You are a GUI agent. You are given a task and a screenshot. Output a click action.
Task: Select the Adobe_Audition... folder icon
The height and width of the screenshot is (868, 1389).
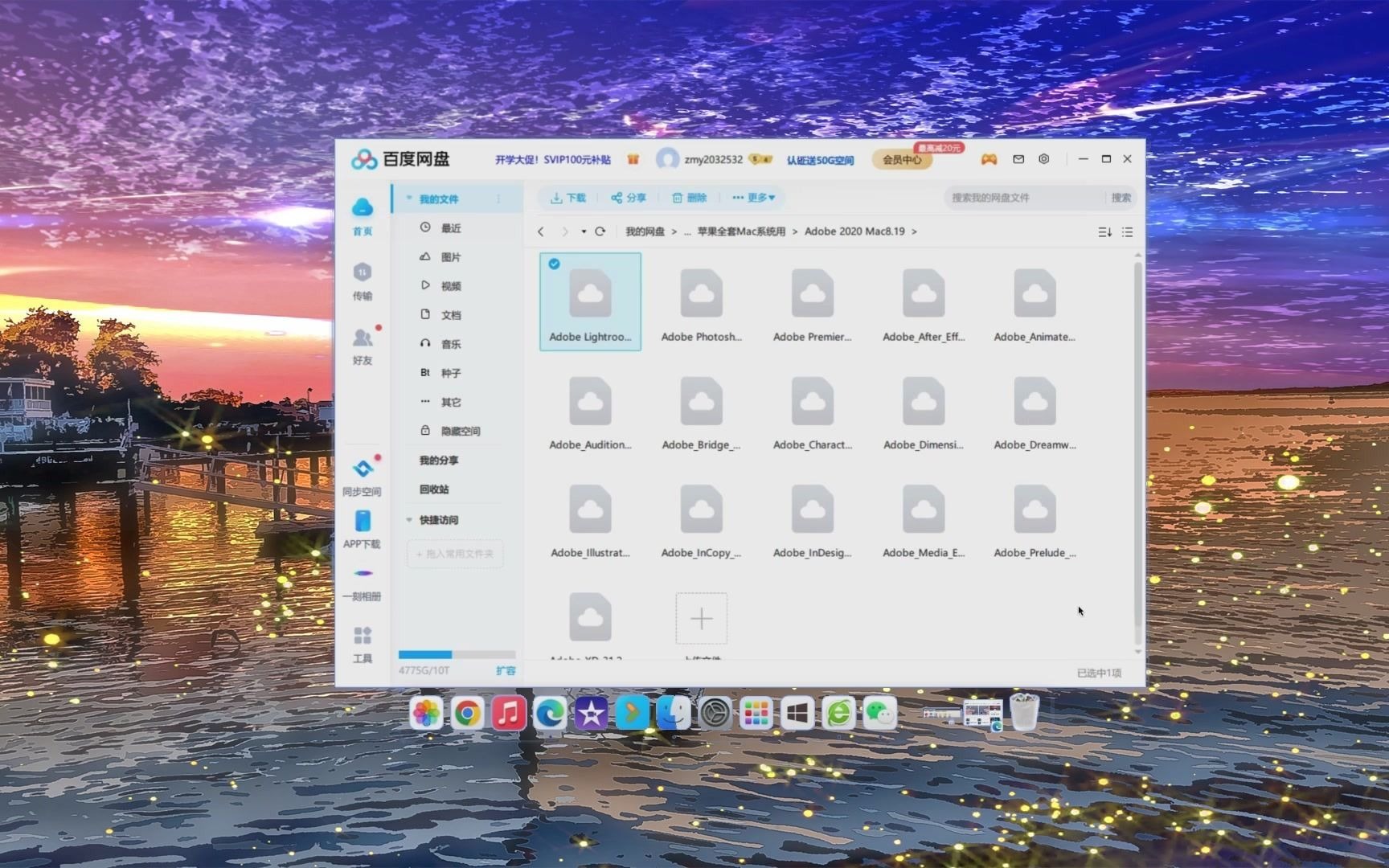591,401
